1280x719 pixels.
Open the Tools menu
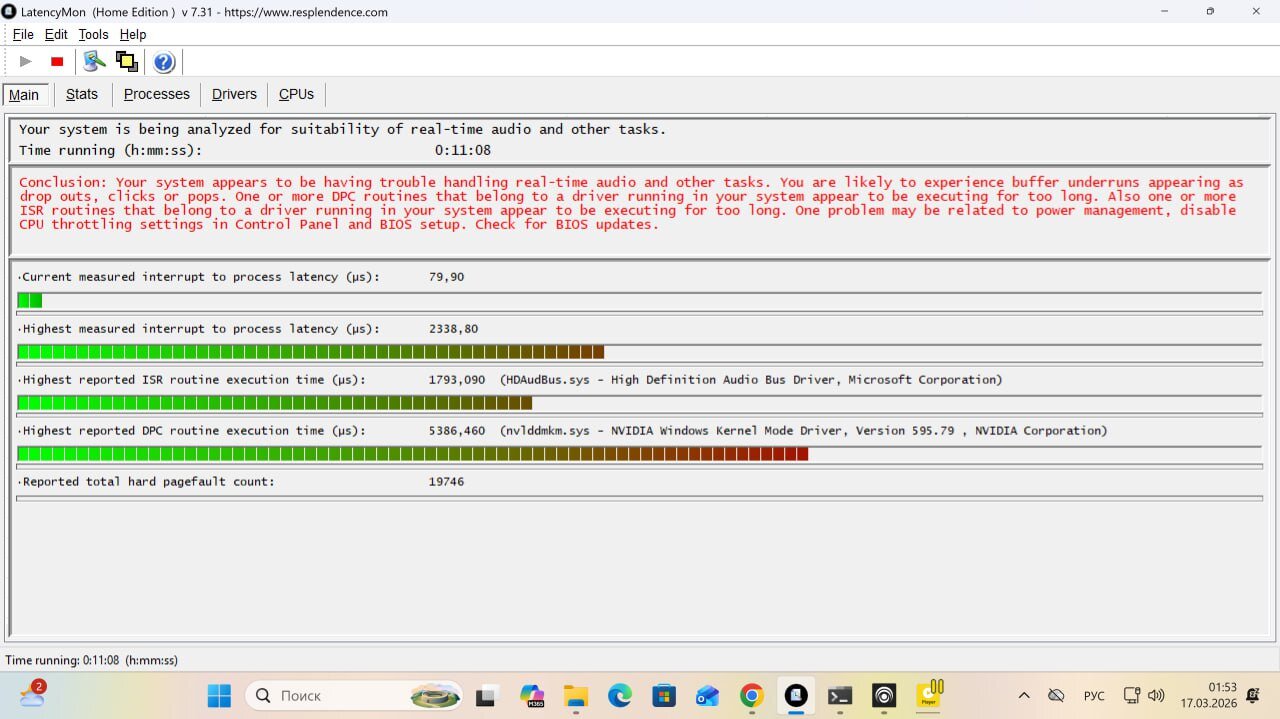[93, 34]
